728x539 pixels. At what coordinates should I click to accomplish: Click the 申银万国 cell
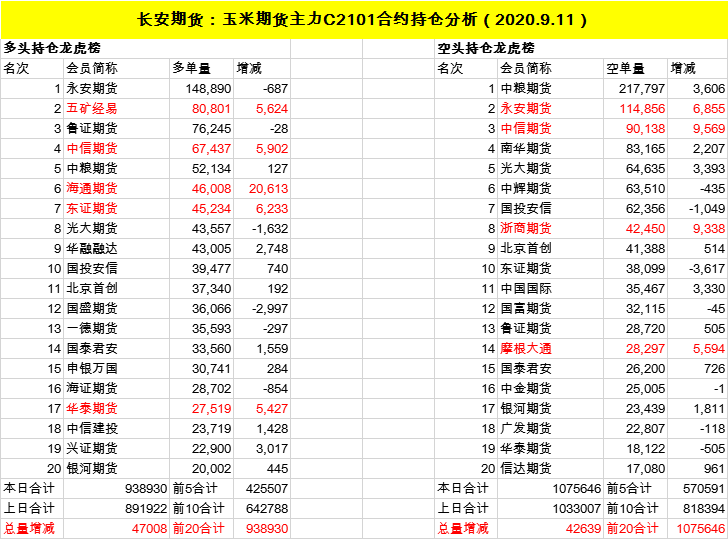(117, 368)
